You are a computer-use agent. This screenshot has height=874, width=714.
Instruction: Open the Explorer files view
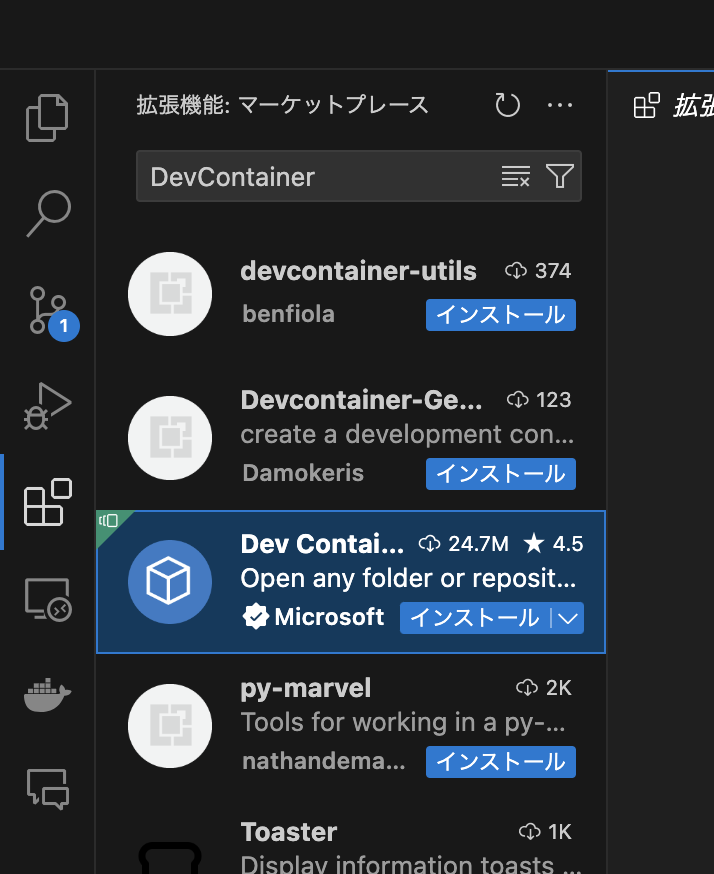pos(47,118)
